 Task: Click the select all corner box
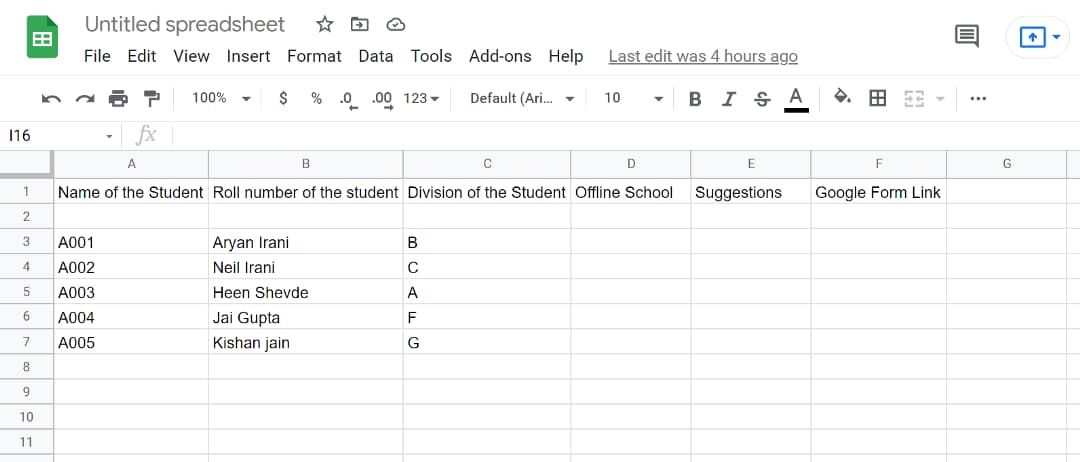26,164
